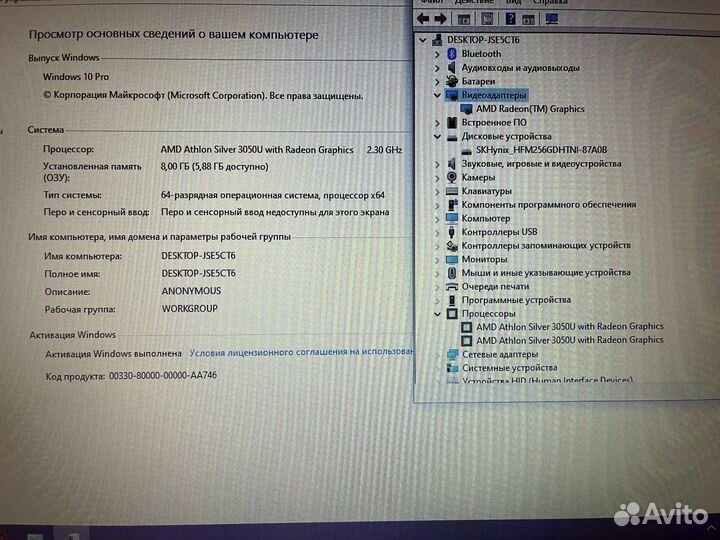The height and width of the screenshot is (540, 720).
Task: Click the Батареи battery icon
Action: click(x=451, y=81)
